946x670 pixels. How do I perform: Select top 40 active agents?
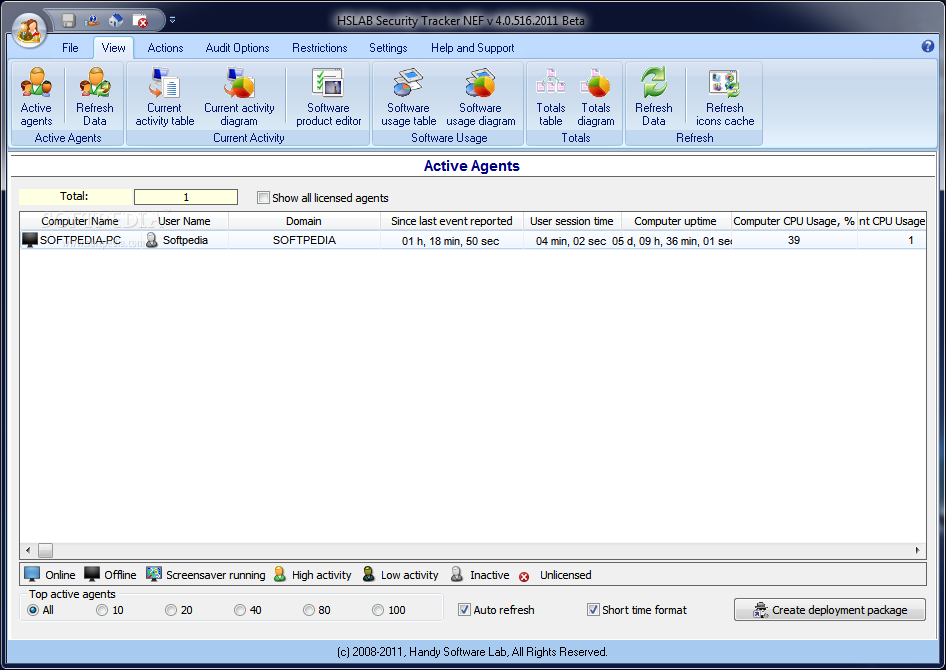pyautogui.click(x=240, y=610)
